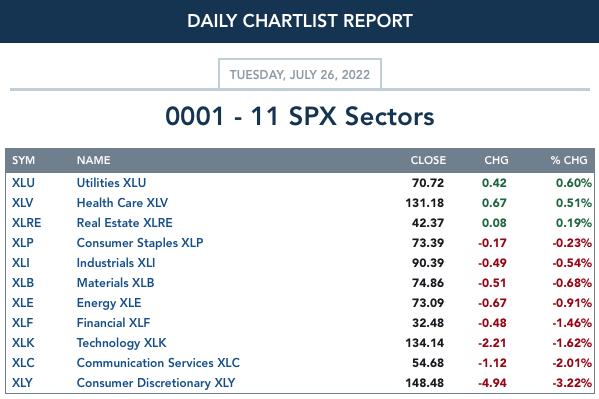This screenshot has width=599, height=399.
Task: Sort by CLOSE column header
Action: 428,160
